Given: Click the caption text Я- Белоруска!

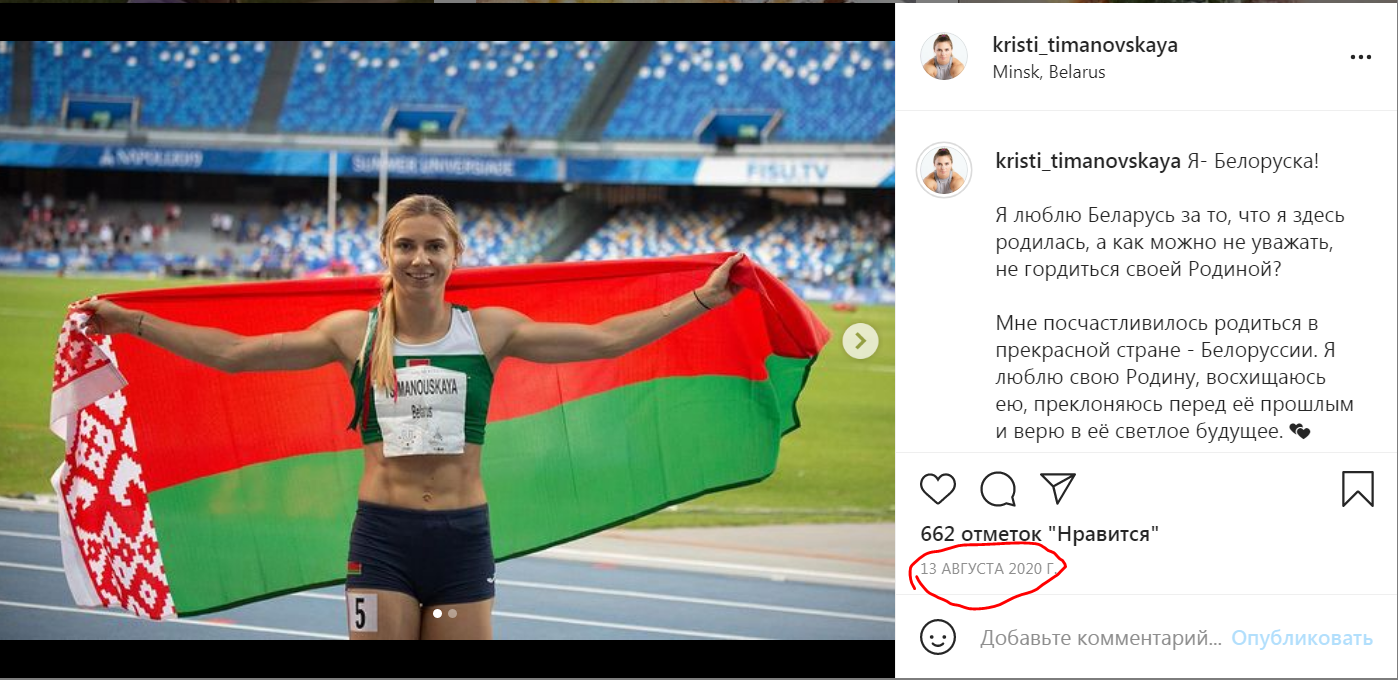Looking at the screenshot, I should [1253, 161].
